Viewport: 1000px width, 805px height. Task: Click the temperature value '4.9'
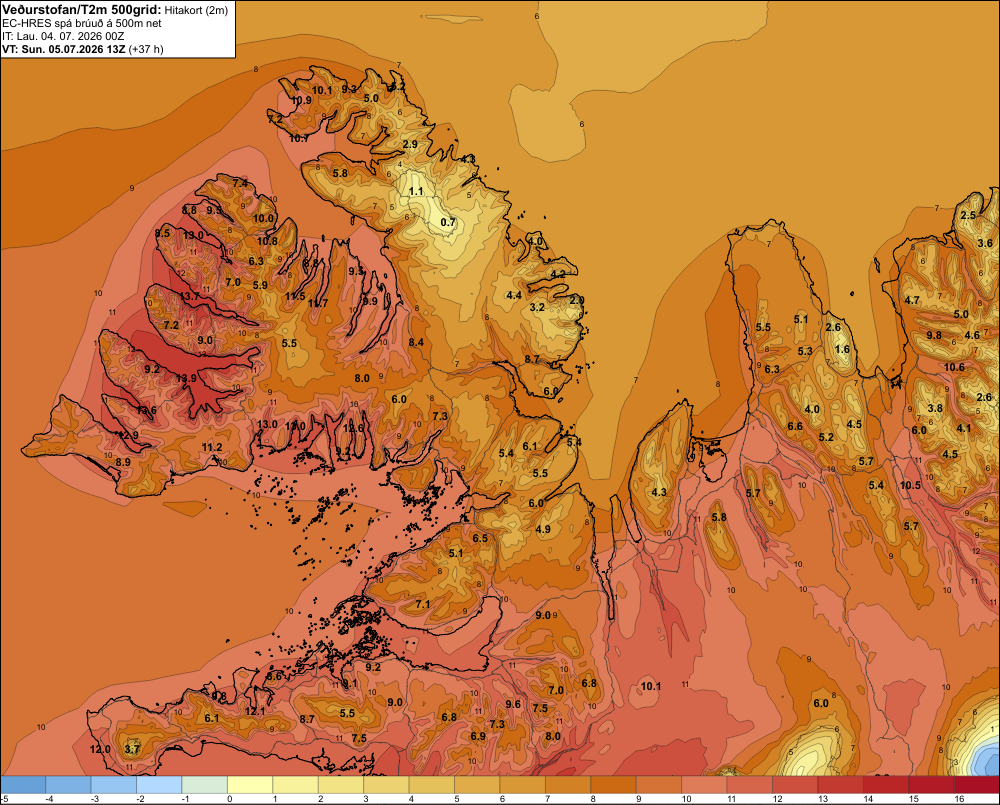coord(543,529)
